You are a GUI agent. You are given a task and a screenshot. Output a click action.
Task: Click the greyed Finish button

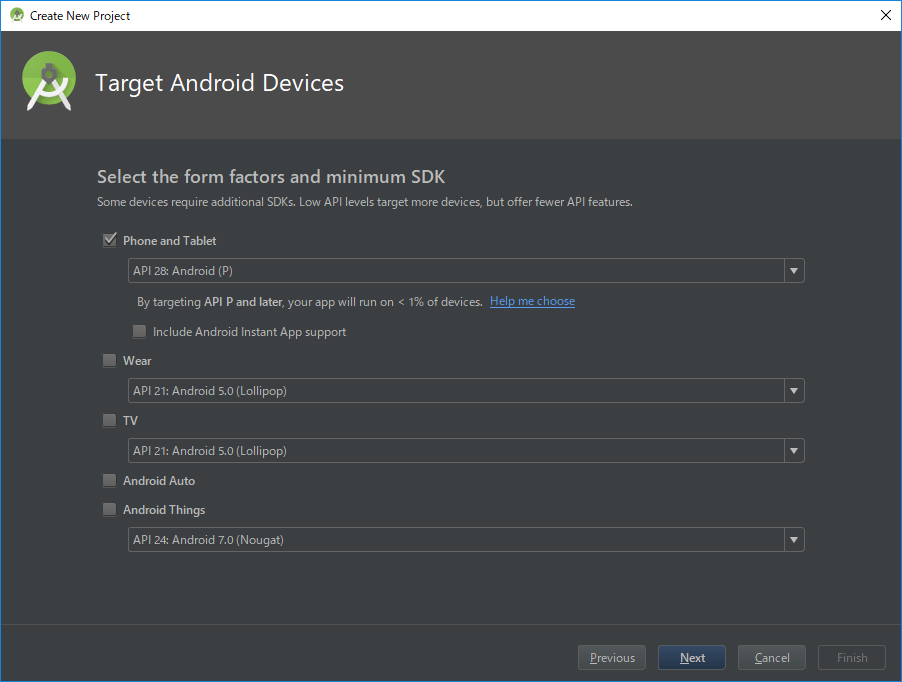click(x=852, y=657)
